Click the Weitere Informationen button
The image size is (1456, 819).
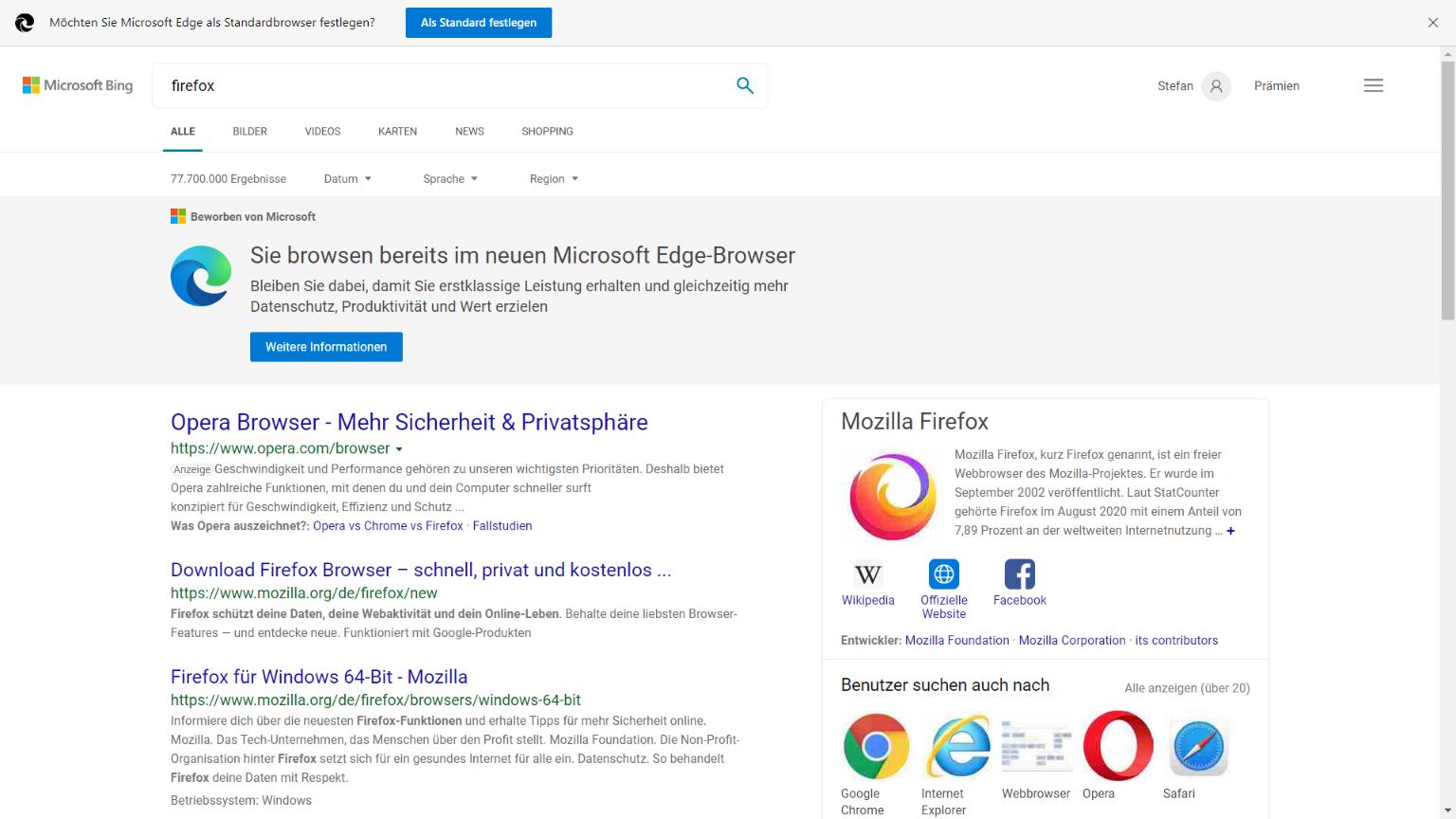(326, 347)
